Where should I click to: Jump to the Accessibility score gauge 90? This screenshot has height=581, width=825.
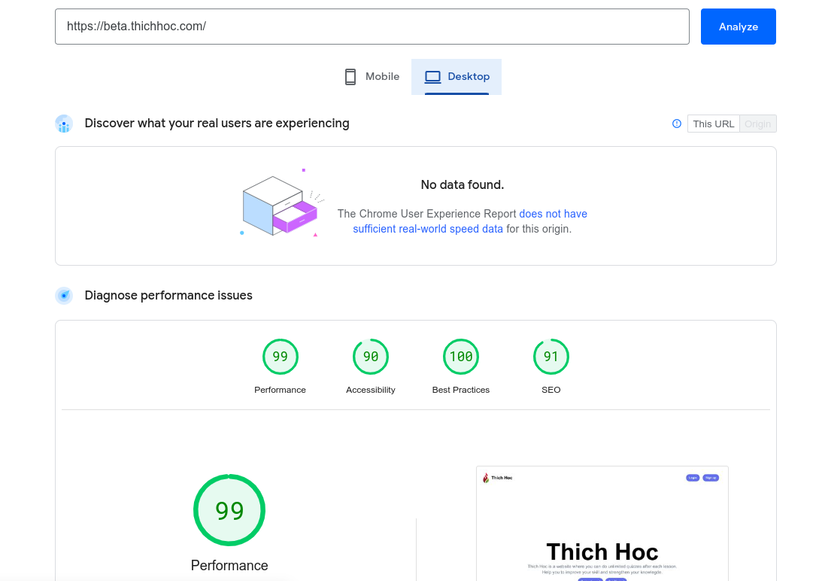coord(370,357)
